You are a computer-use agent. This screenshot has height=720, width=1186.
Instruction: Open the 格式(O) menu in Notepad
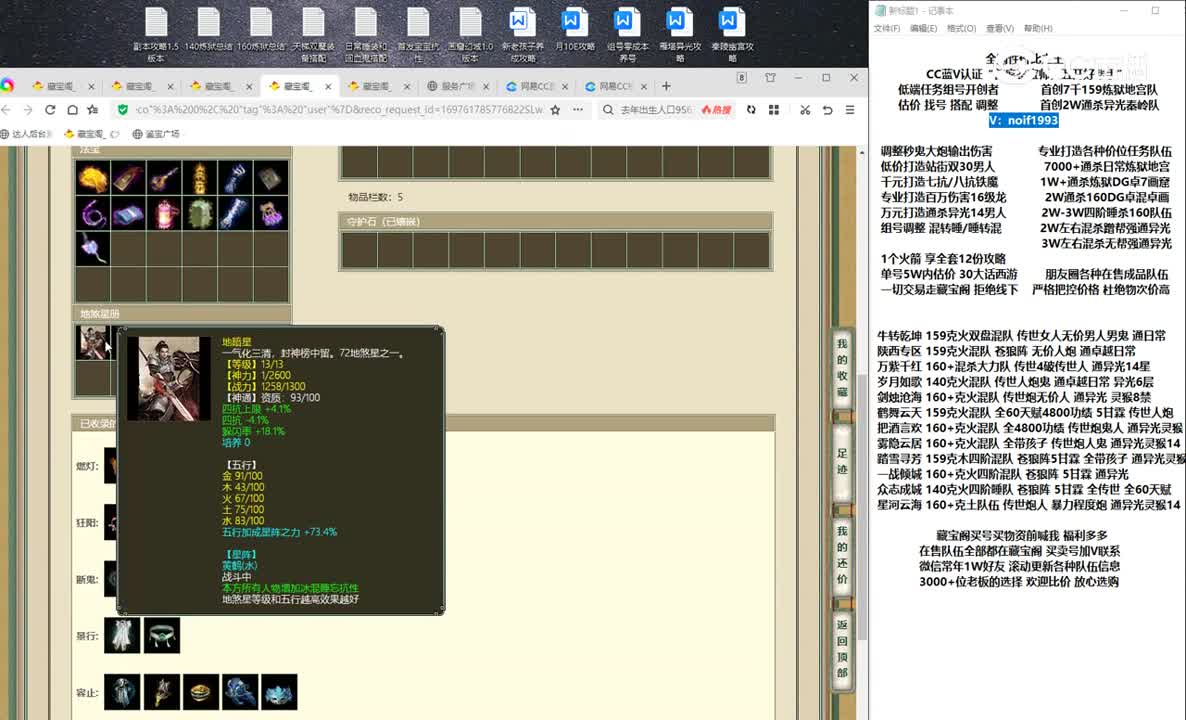tap(961, 28)
